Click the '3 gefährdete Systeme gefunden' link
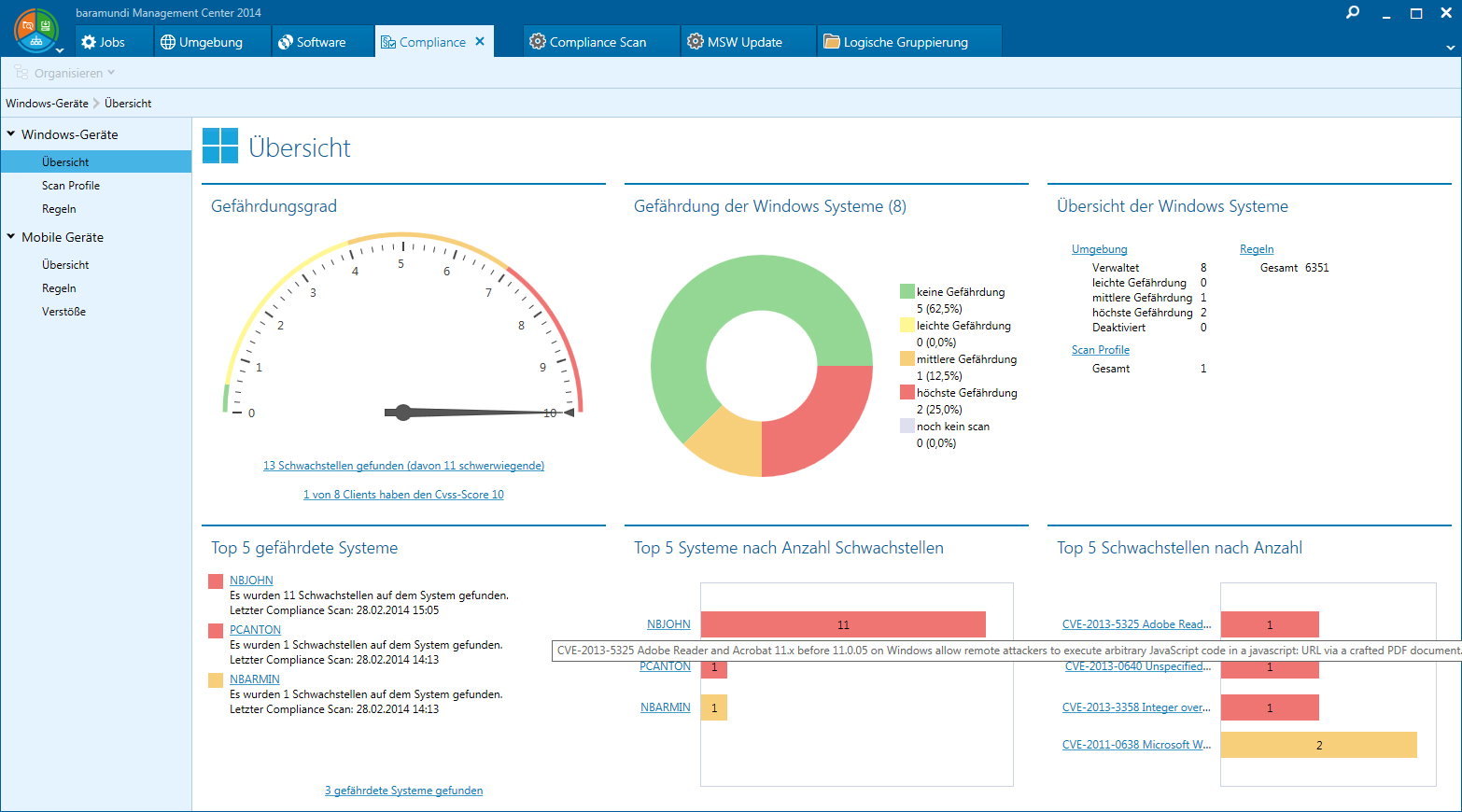Viewport: 1462px width, 812px height. coord(404,791)
